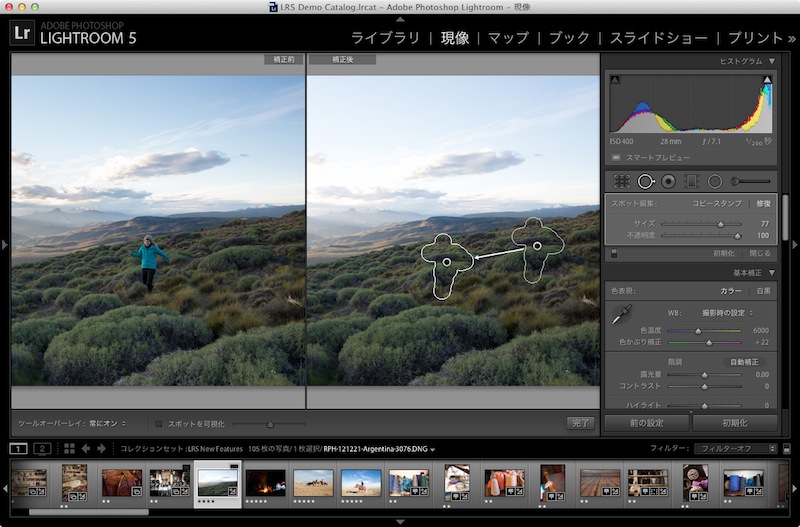Image resolution: width=800 pixels, height=527 pixels.
Task: Switch to the ライブラリ module
Action: tap(385, 38)
